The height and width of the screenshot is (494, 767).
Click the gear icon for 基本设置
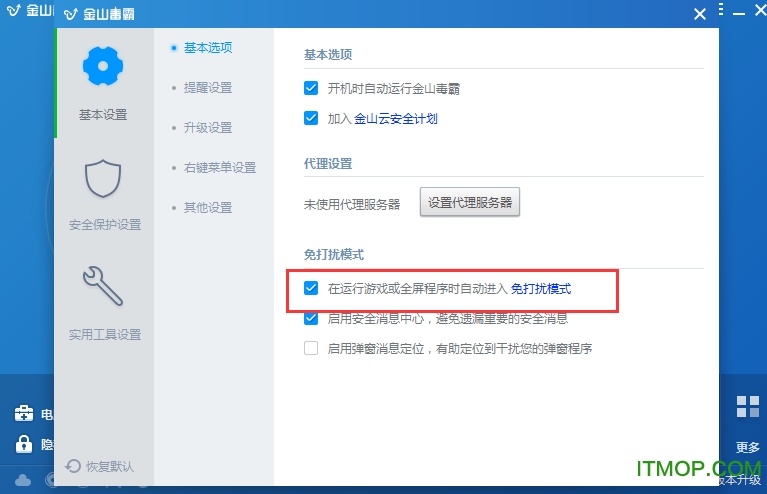(103, 66)
